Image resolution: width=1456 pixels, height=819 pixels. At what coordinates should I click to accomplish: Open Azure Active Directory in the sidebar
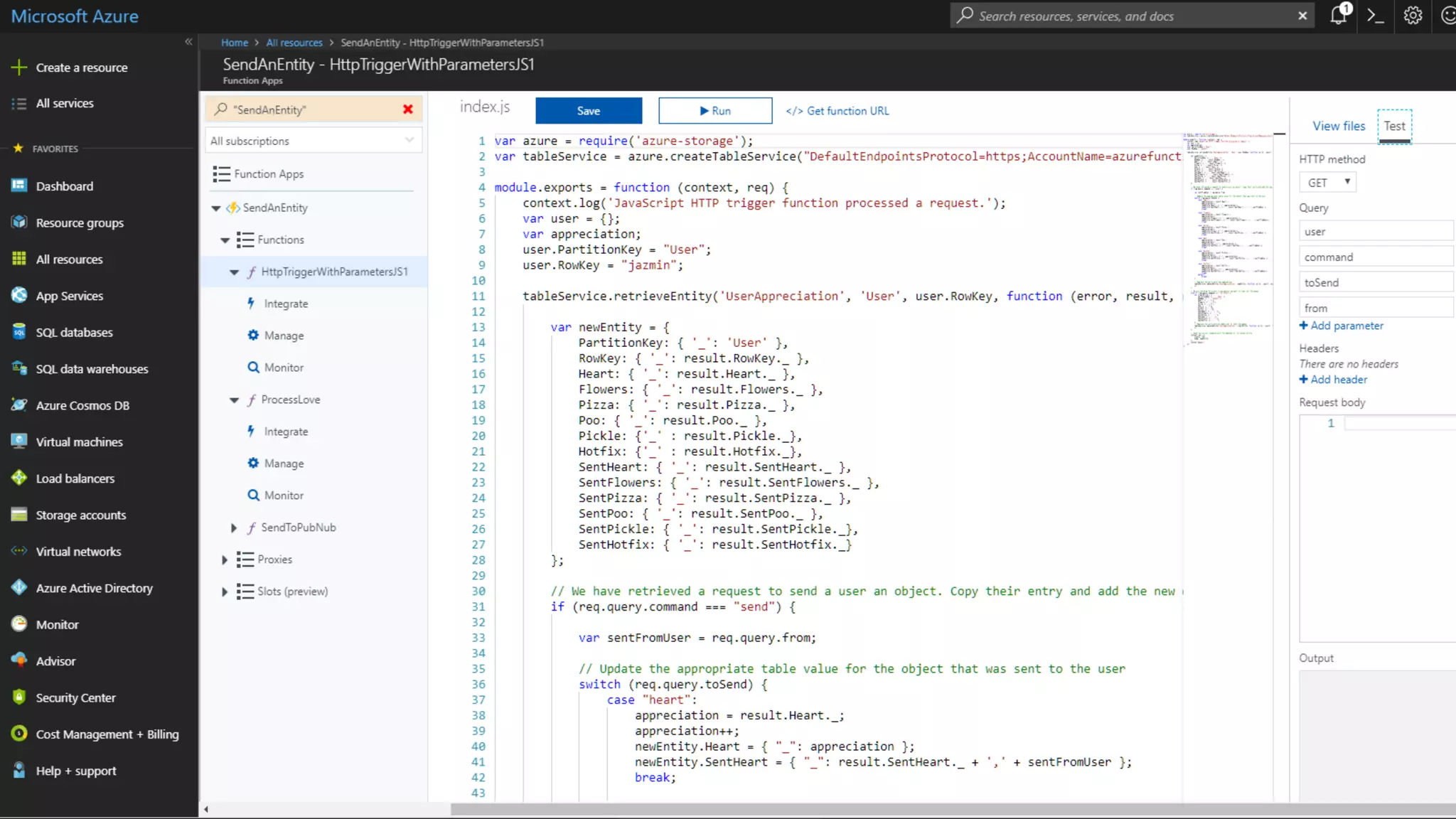tap(94, 588)
